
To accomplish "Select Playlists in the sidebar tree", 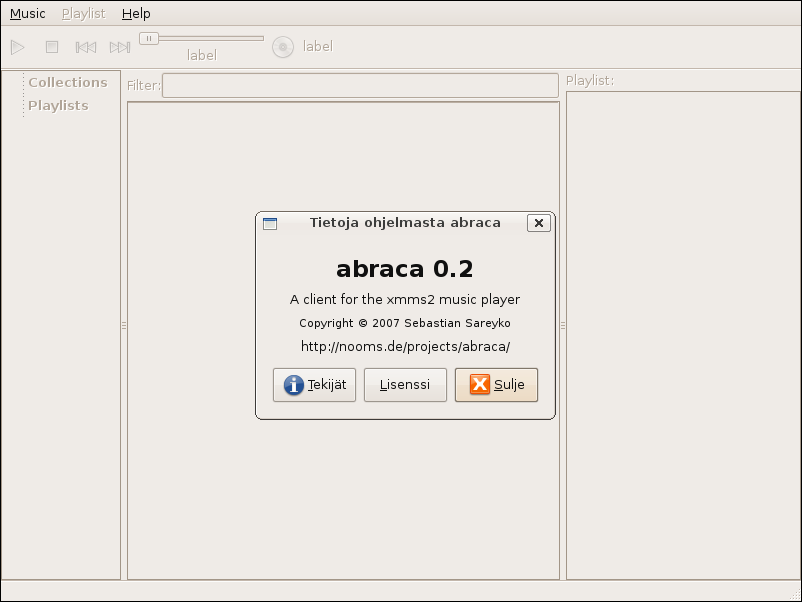I will point(58,105).
